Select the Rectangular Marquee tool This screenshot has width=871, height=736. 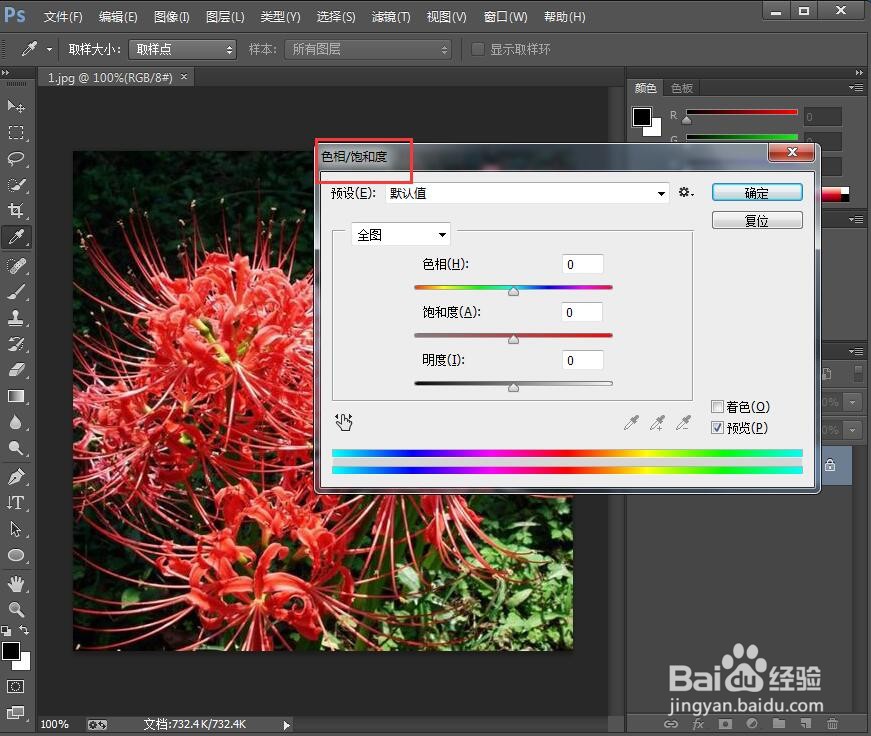coord(16,132)
